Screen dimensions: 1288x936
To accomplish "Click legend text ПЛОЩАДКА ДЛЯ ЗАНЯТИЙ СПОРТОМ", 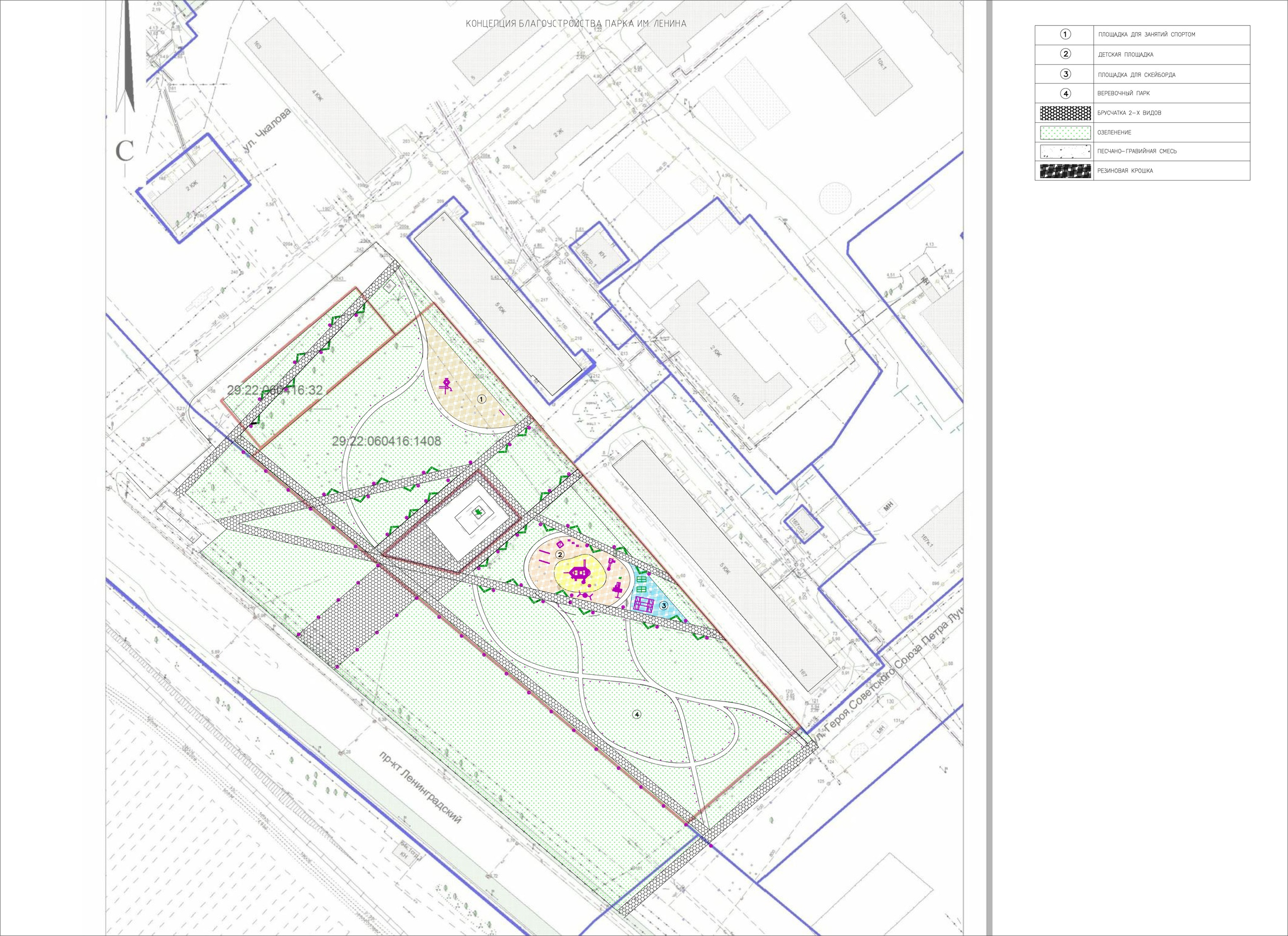I will 1147,35.
